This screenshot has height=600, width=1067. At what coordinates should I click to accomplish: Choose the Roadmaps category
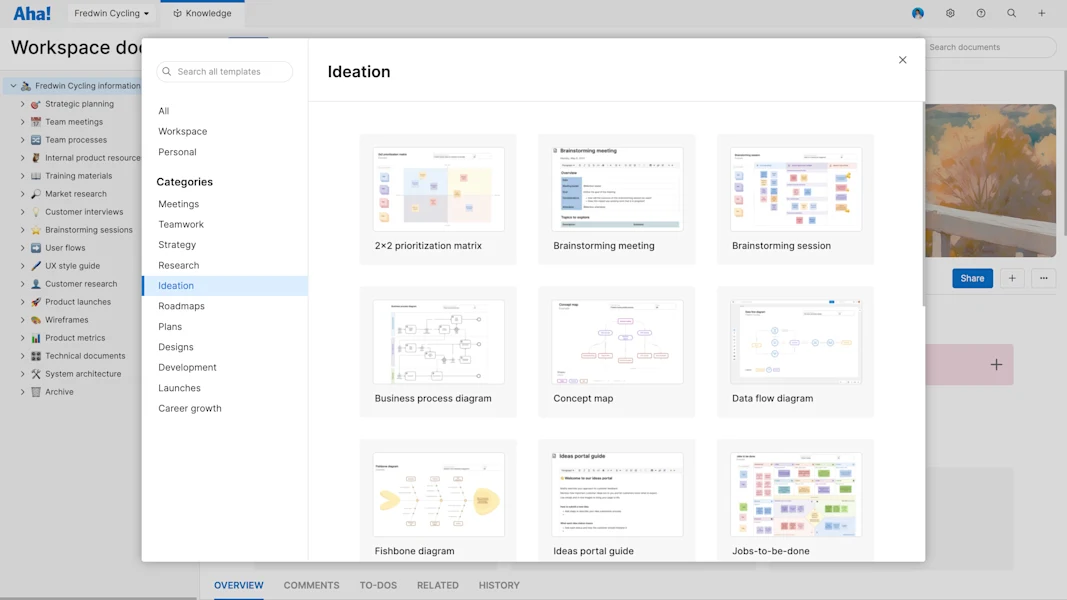(181, 306)
